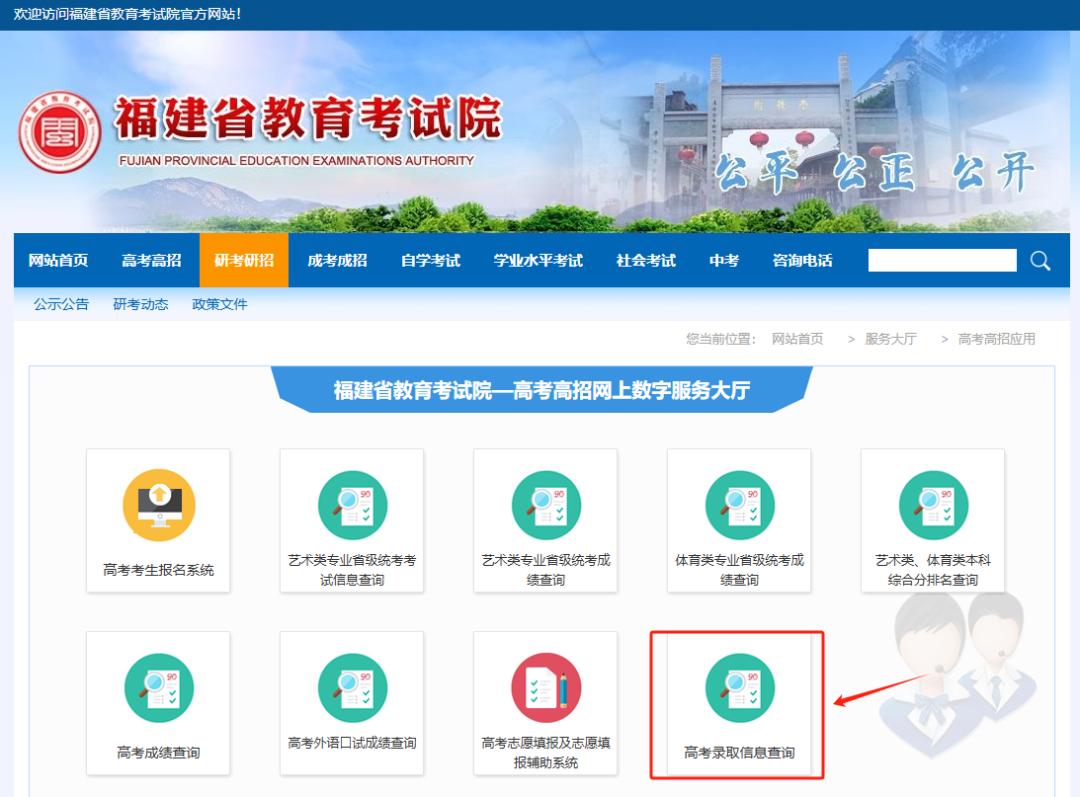Select 中考 in the navigation bar

pos(723,260)
